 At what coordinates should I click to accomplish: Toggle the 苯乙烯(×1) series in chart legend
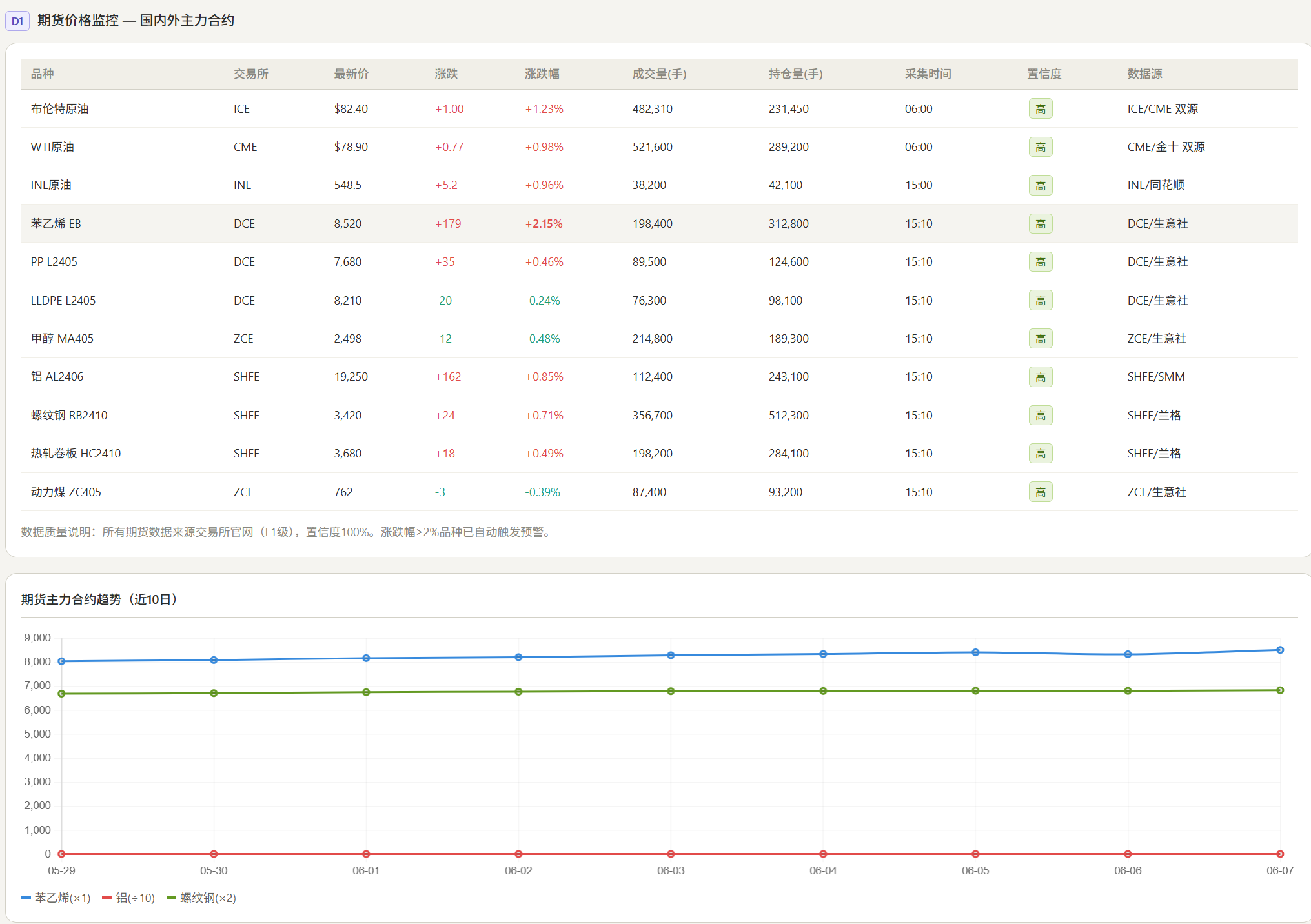point(56,898)
